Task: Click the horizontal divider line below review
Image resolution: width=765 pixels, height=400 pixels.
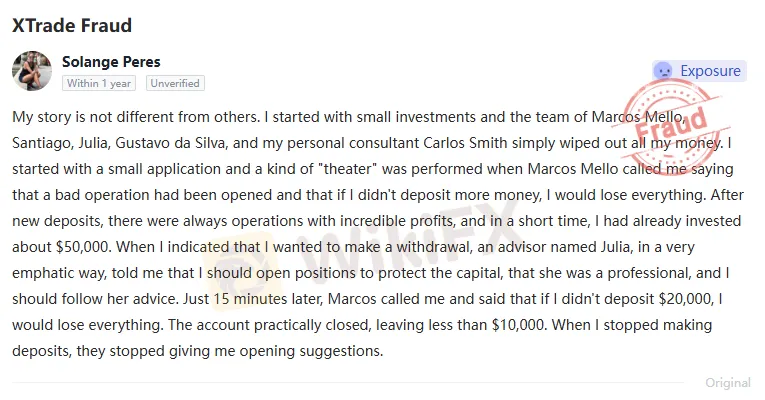Action: pos(347,383)
